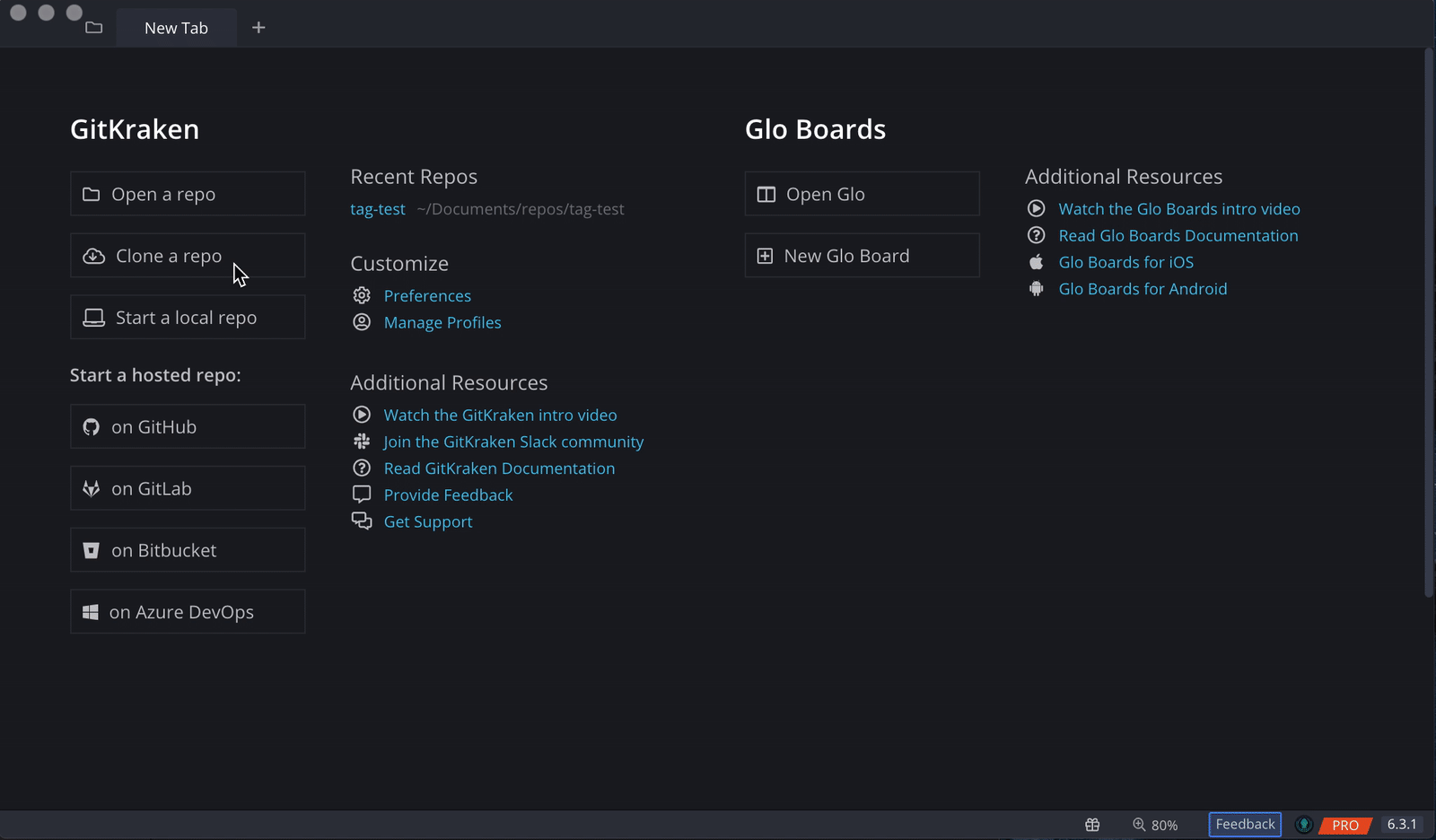The height and width of the screenshot is (840, 1436).
Task: Click Clone a repo button
Action: (x=188, y=256)
